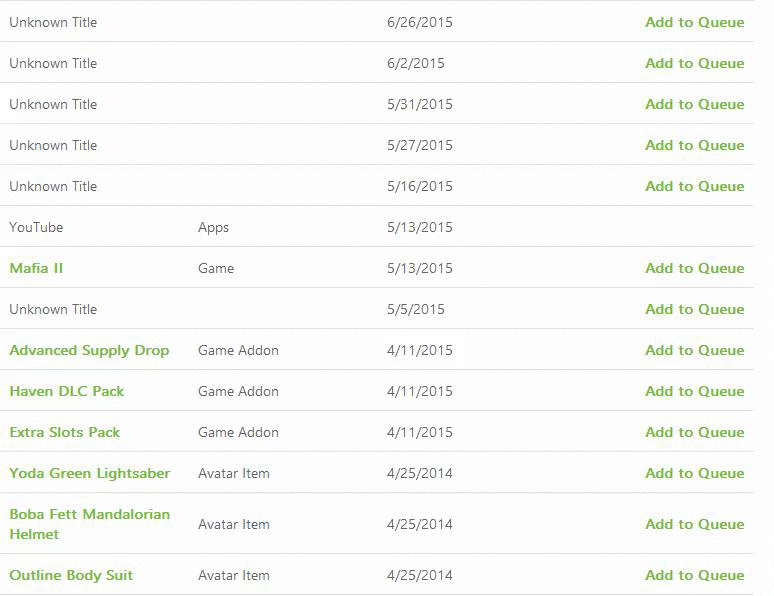Add the 5/27/2015 item to queue

pos(694,145)
